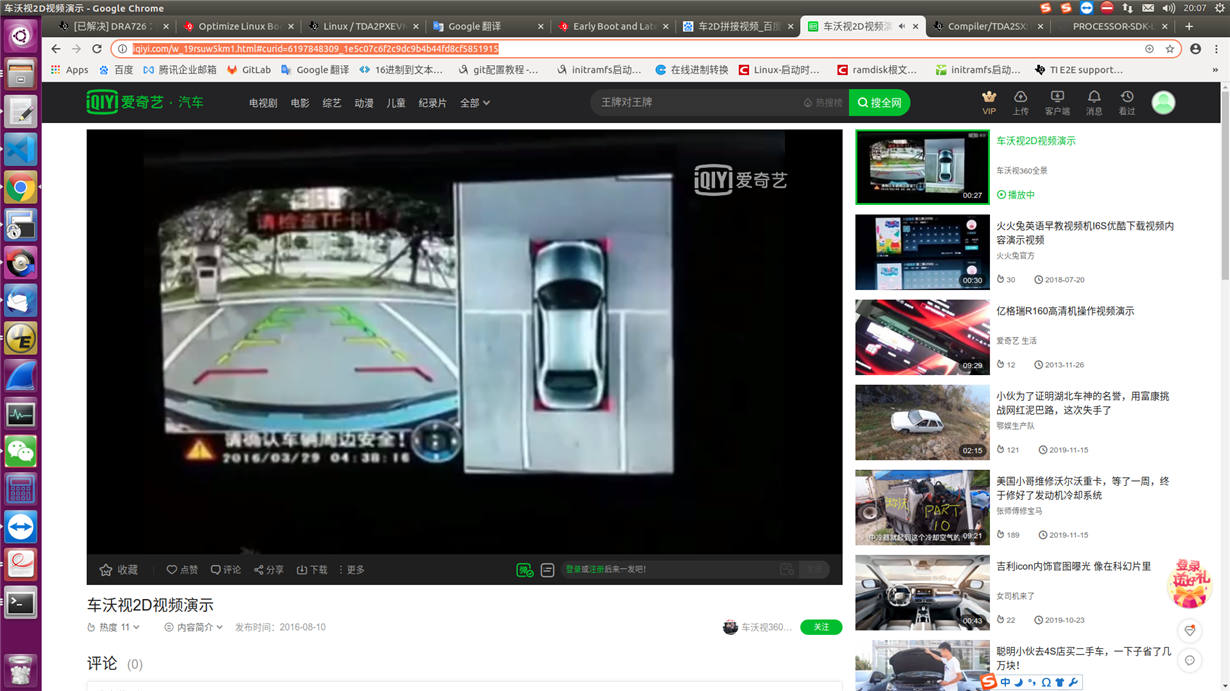Screen dimensions: 1230x691
Task: Expand the 热度 11 popularity dropdown
Action: [x=113, y=627]
